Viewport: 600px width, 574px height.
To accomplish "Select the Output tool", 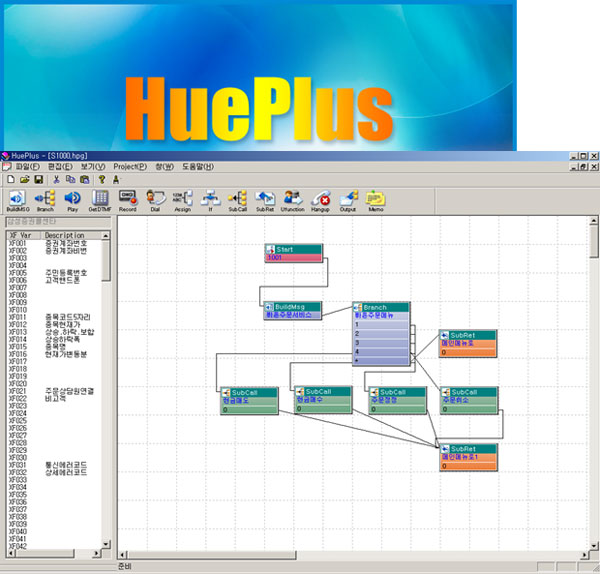I will (348, 201).
